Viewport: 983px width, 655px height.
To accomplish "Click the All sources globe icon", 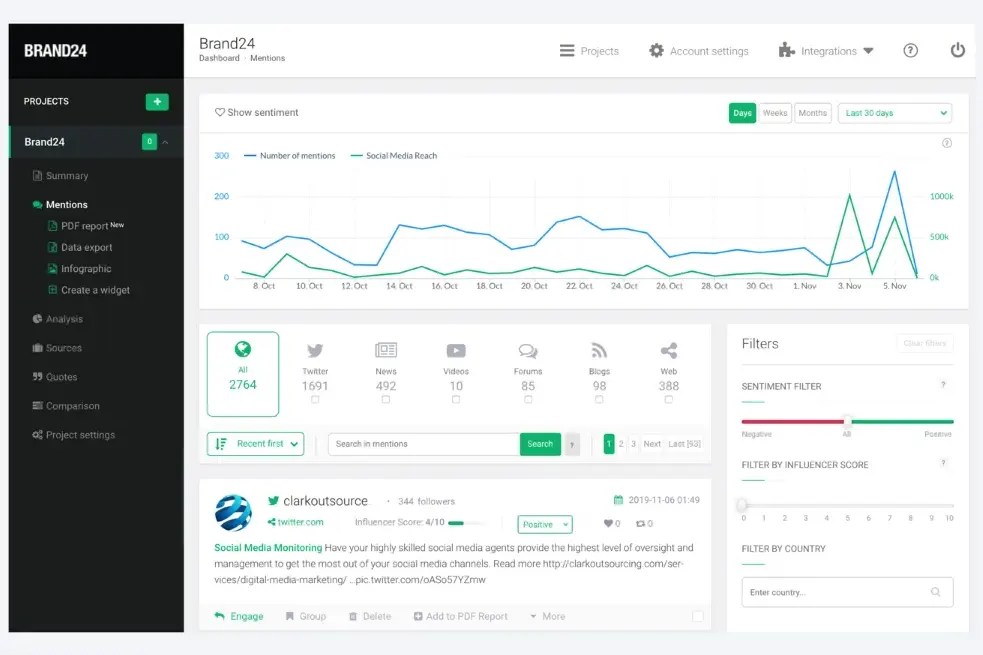I will coord(243,350).
